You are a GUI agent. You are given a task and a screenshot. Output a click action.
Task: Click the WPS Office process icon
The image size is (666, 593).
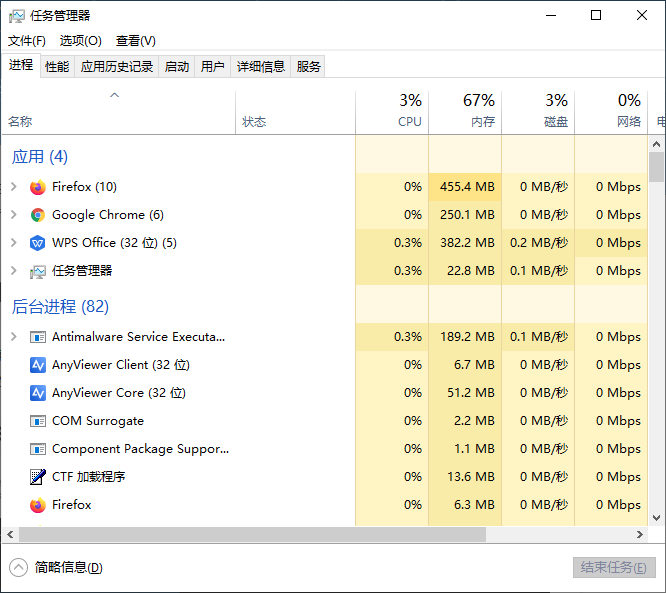[x=38, y=243]
